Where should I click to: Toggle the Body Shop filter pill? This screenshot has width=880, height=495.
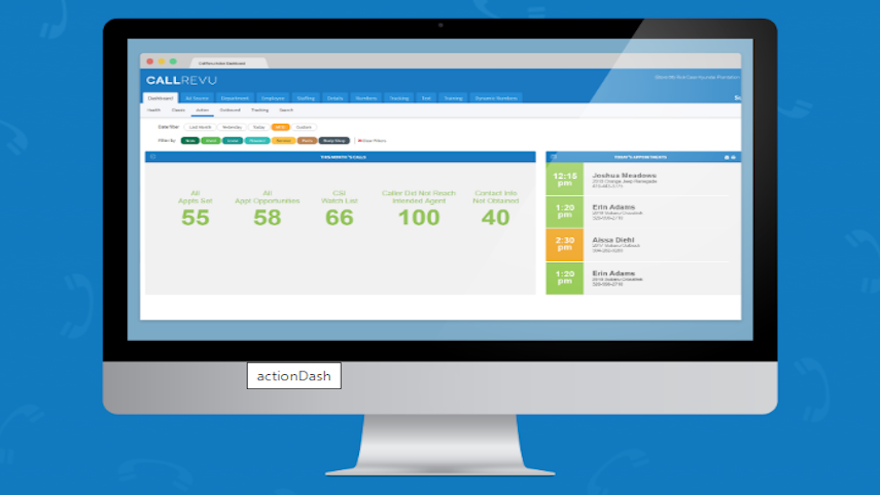pyautogui.click(x=334, y=141)
